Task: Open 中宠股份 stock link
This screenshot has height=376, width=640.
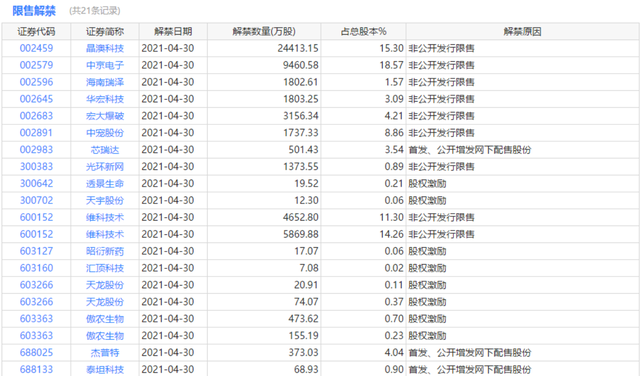Action: pos(105,133)
